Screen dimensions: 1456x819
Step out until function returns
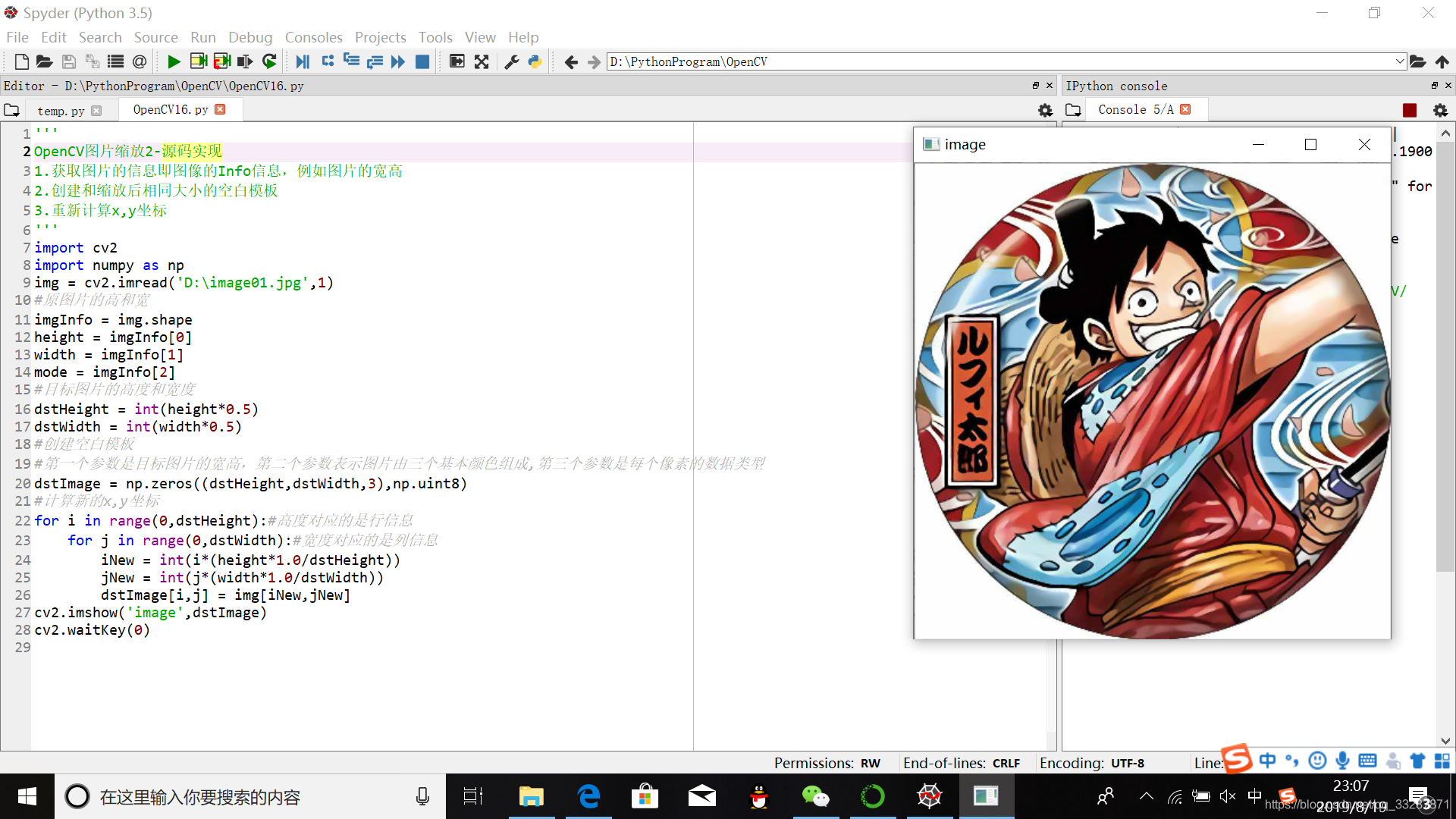pyautogui.click(x=375, y=61)
